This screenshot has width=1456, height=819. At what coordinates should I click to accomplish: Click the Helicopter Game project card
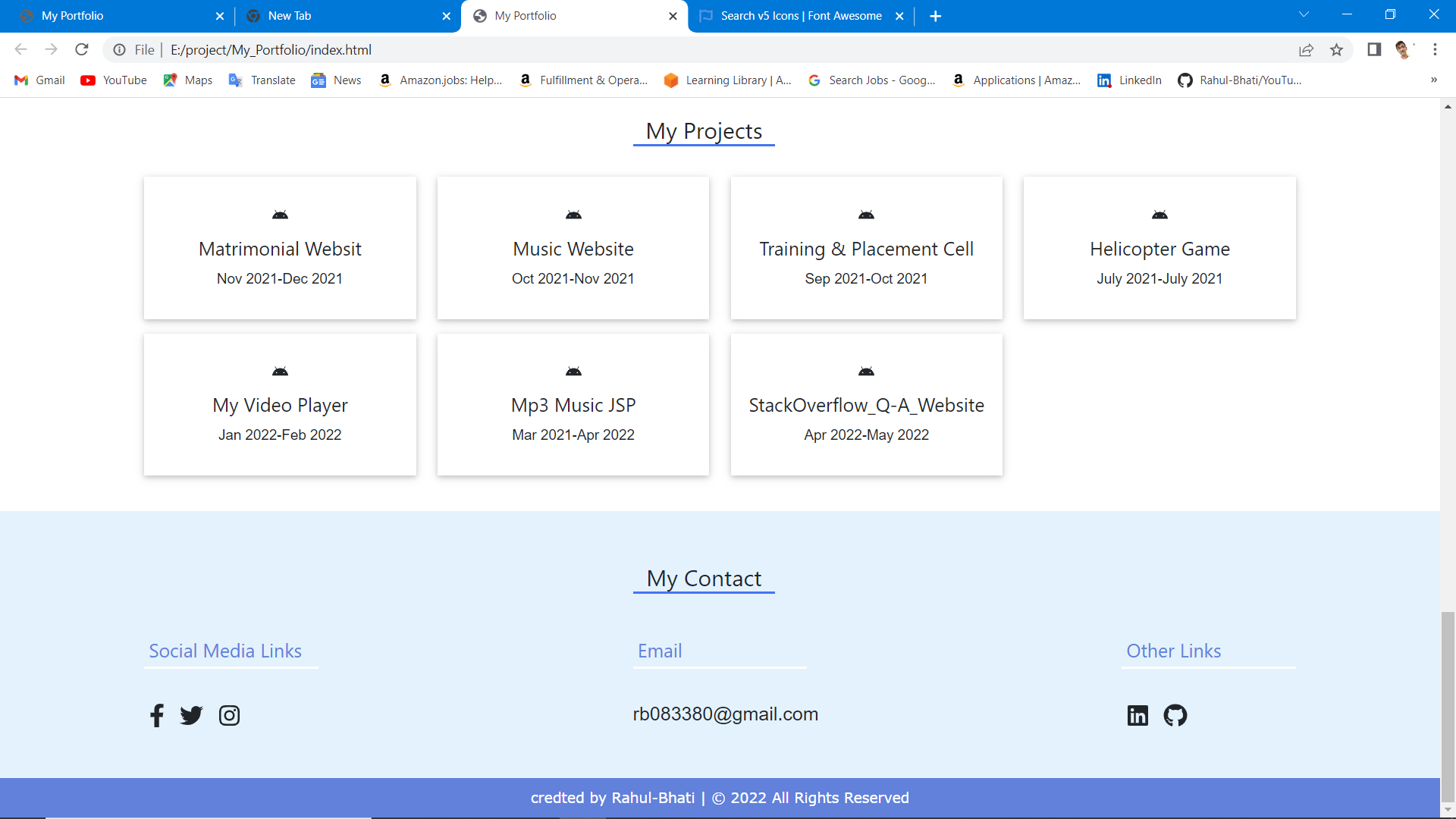(1159, 249)
